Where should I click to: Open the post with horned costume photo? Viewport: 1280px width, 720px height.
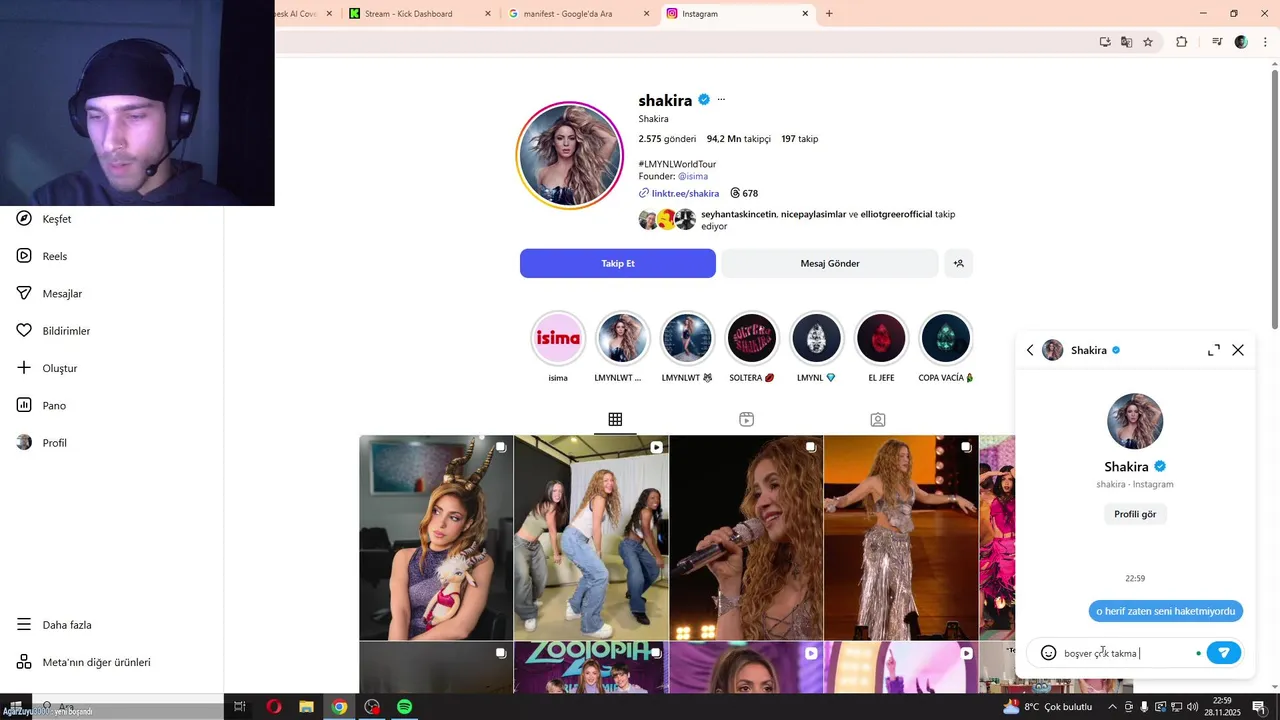[x=436, y=538]
